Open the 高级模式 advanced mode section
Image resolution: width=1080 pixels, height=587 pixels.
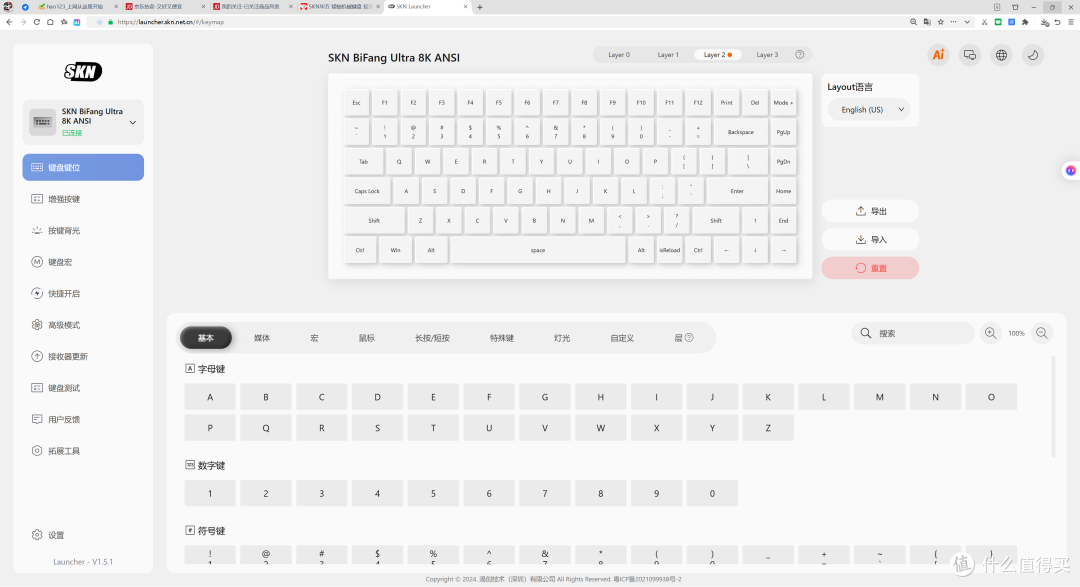point(83,325)
